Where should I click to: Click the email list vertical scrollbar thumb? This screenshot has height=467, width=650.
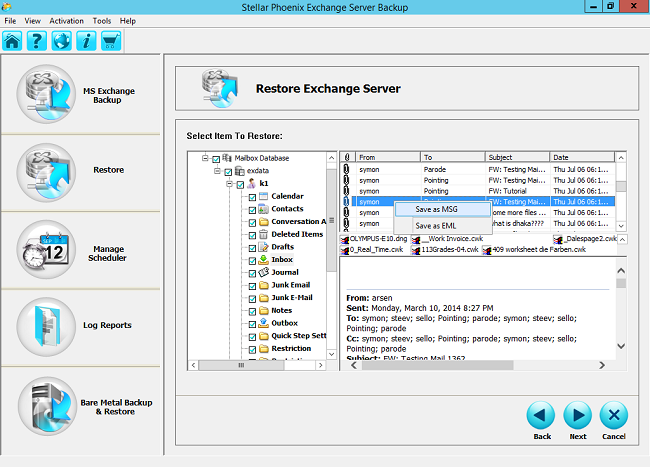[x=621, y=186]
